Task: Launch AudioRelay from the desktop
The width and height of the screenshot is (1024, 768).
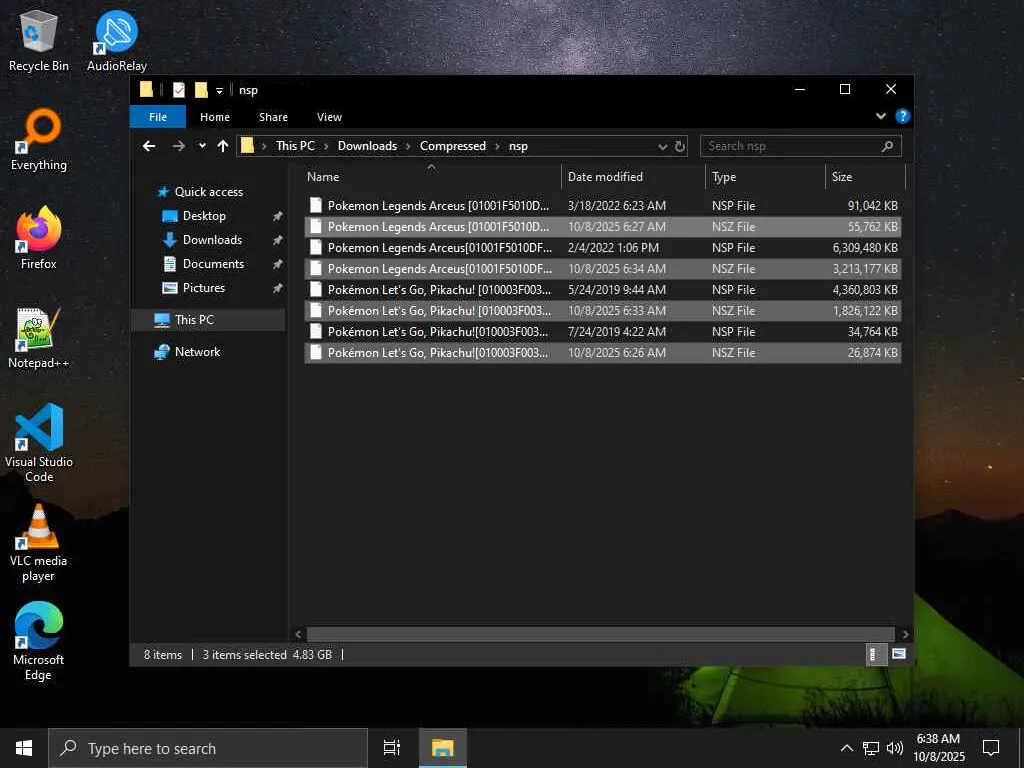Action: click(x=117, y=40)
